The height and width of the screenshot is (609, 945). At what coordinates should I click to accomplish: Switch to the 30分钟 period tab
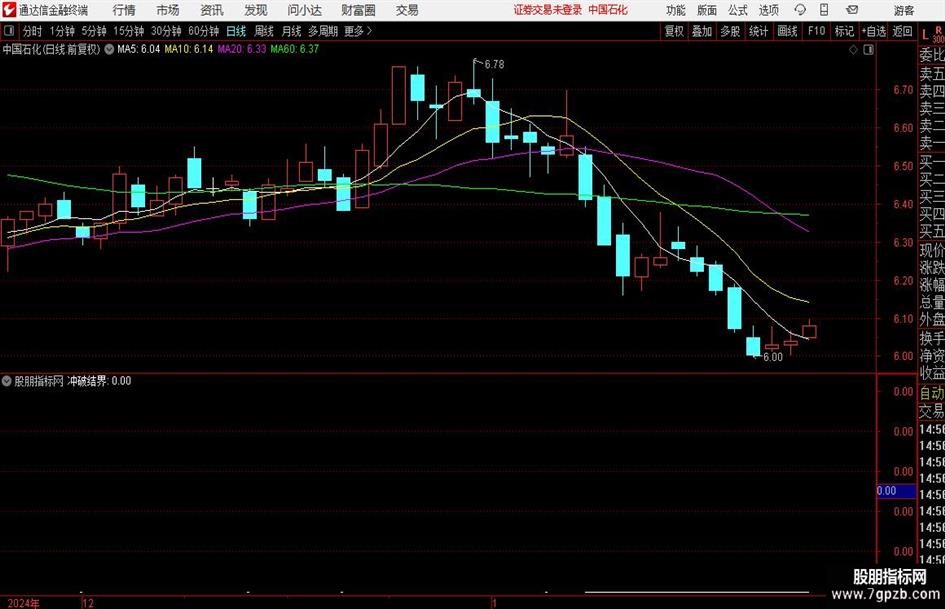[x=166, y=31]
